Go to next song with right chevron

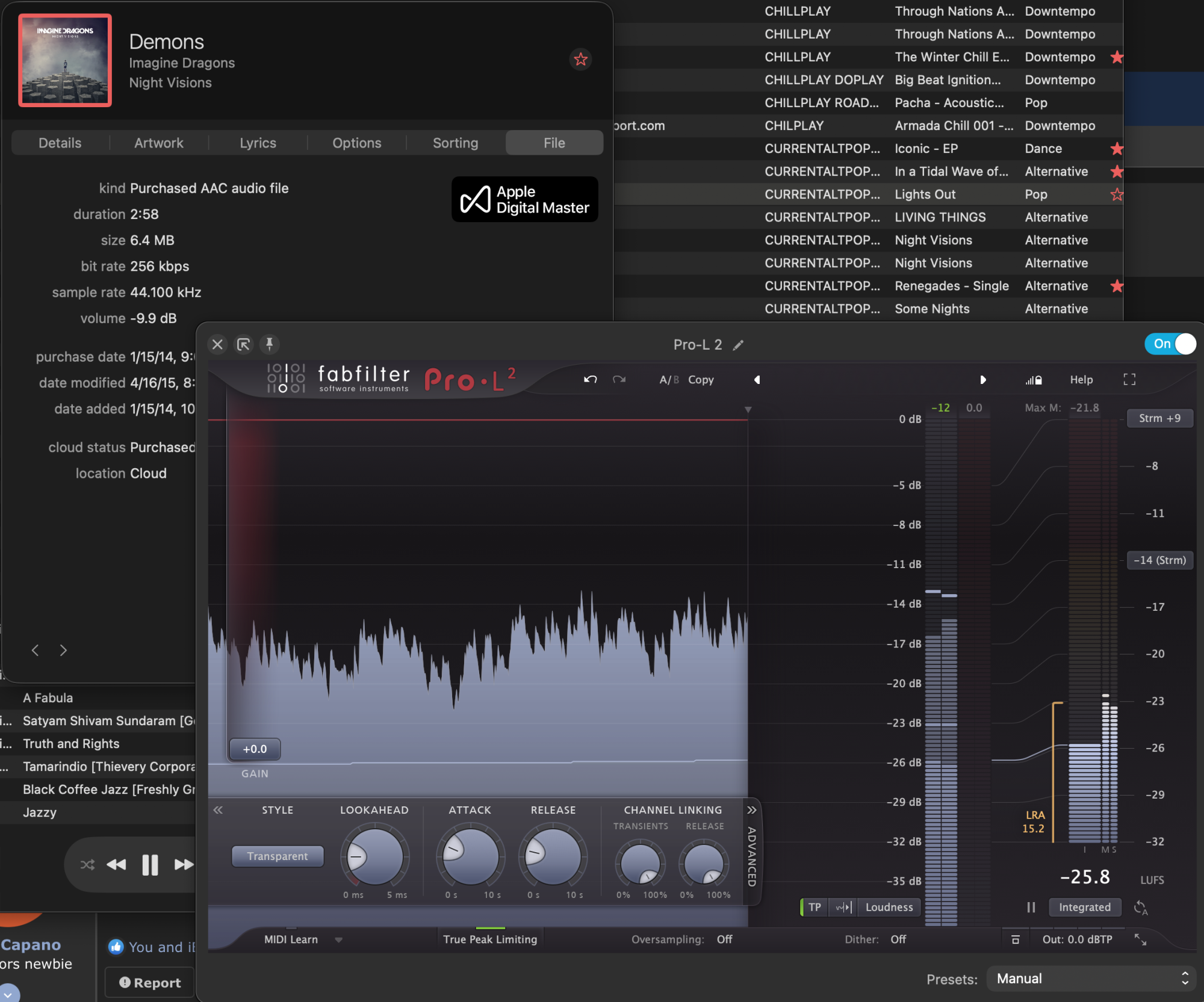[63, 650]
